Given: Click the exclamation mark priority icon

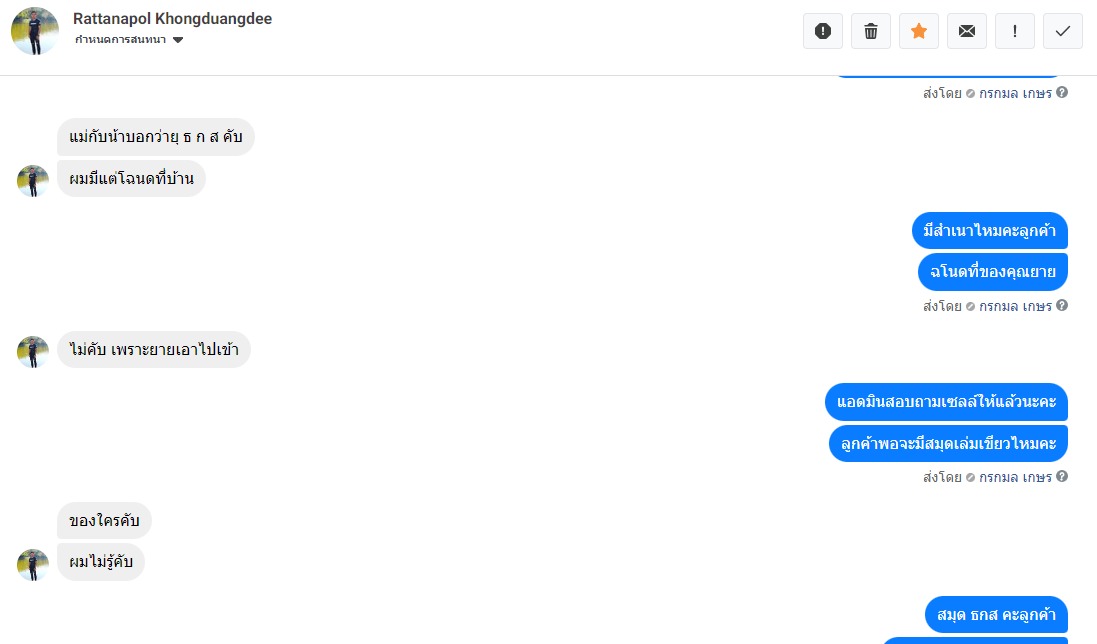Looking at the screenshot, I should (1014, 31).
